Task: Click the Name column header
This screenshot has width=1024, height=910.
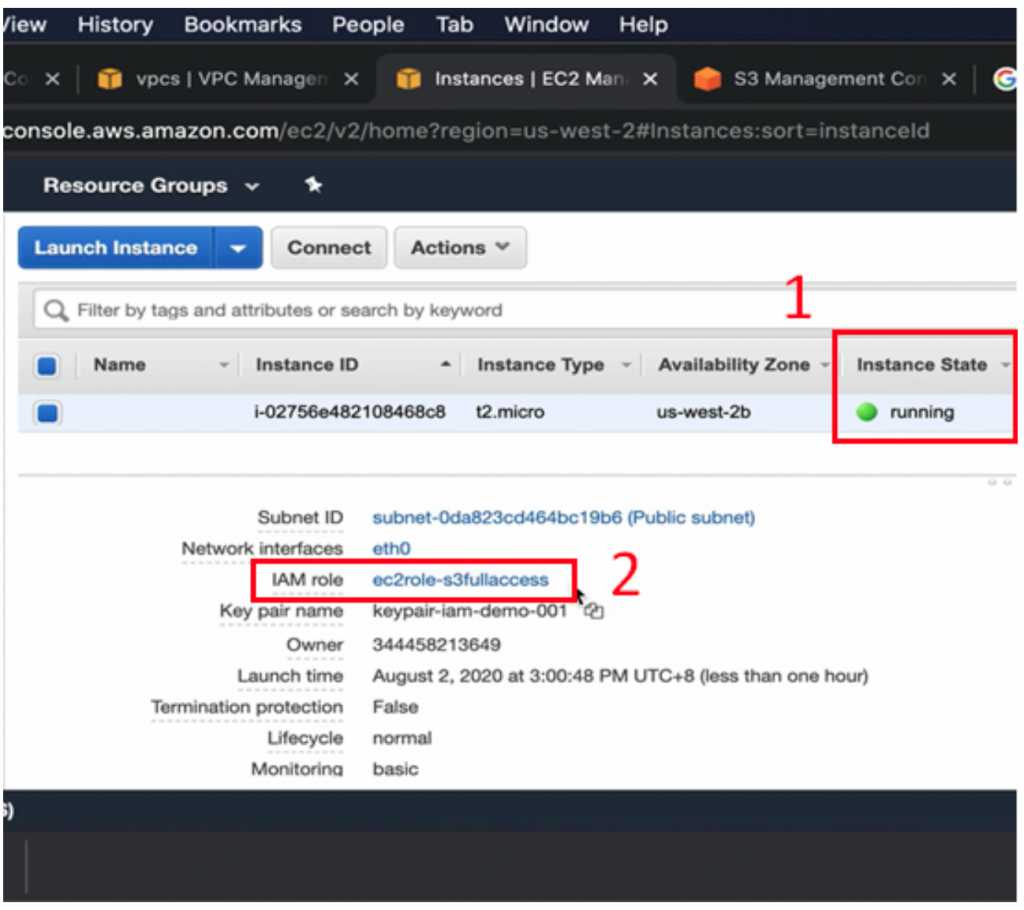Action: tap(120, 365)
